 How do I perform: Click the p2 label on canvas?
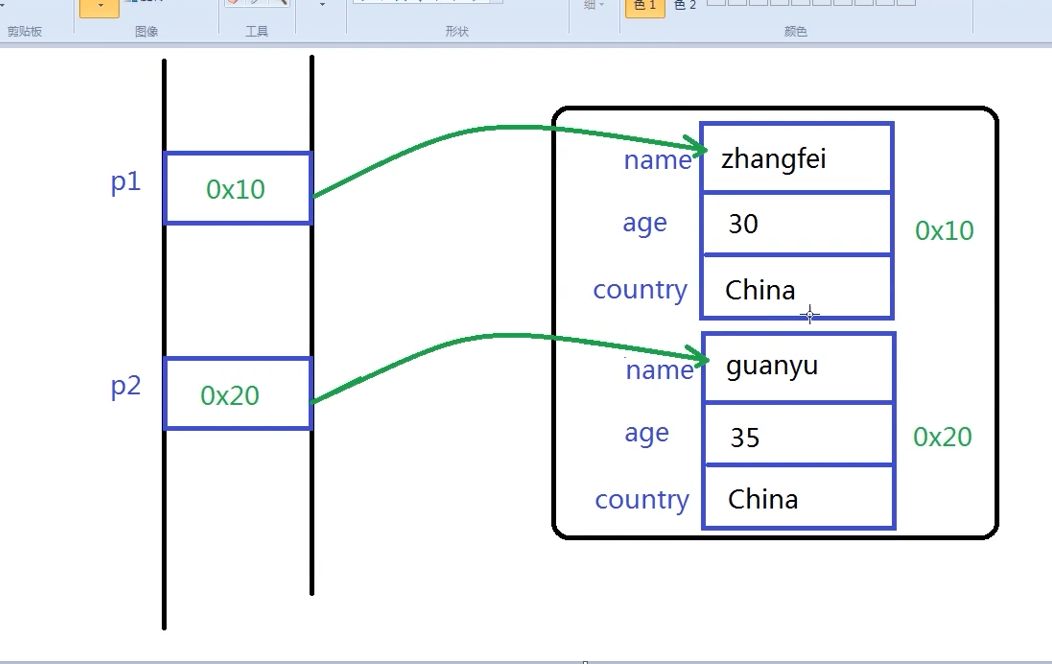pyautogui.click(x=125, y=386)
